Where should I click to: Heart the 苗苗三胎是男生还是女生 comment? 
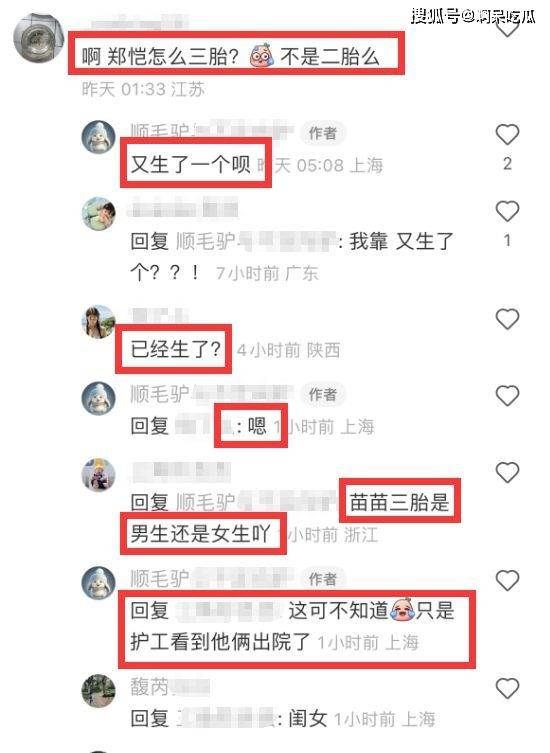point(507,473)
